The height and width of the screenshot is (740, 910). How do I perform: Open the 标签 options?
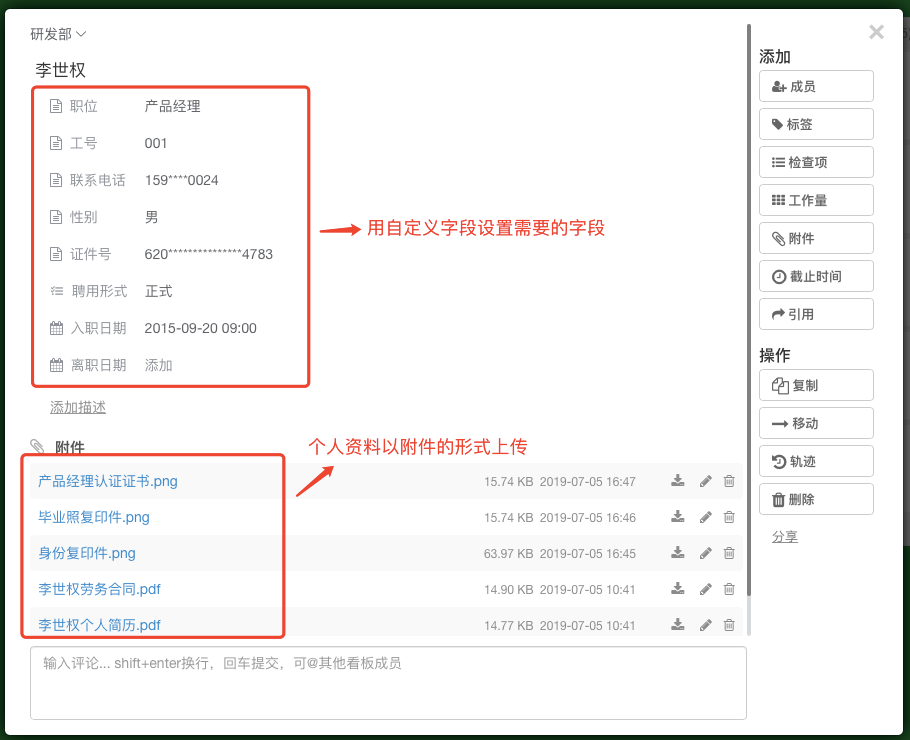click(x=816, y=124)
